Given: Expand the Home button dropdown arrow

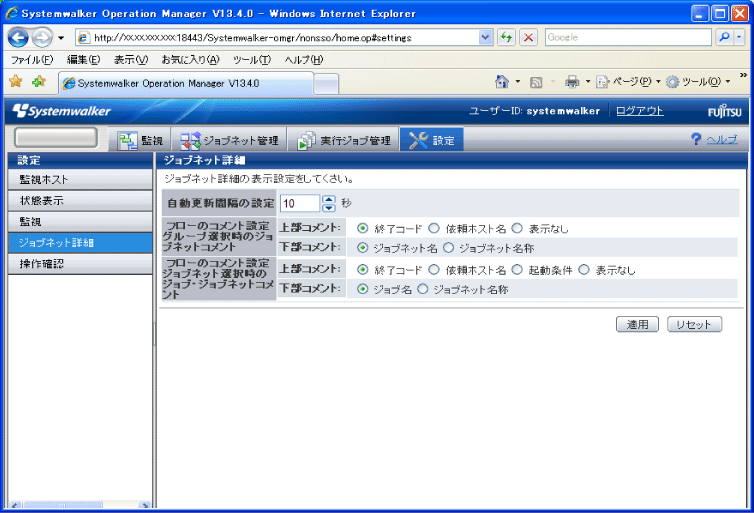Looking at the screenshot, I should coord(517,82).
